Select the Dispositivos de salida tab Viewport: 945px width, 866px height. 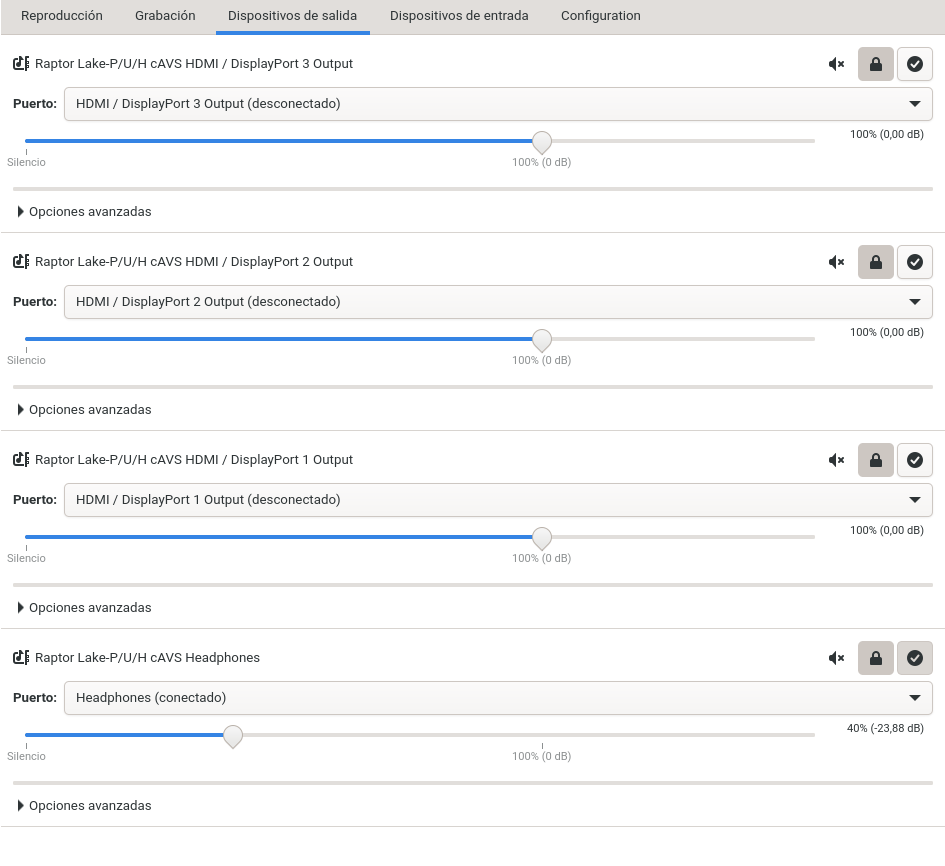(292, 16)
